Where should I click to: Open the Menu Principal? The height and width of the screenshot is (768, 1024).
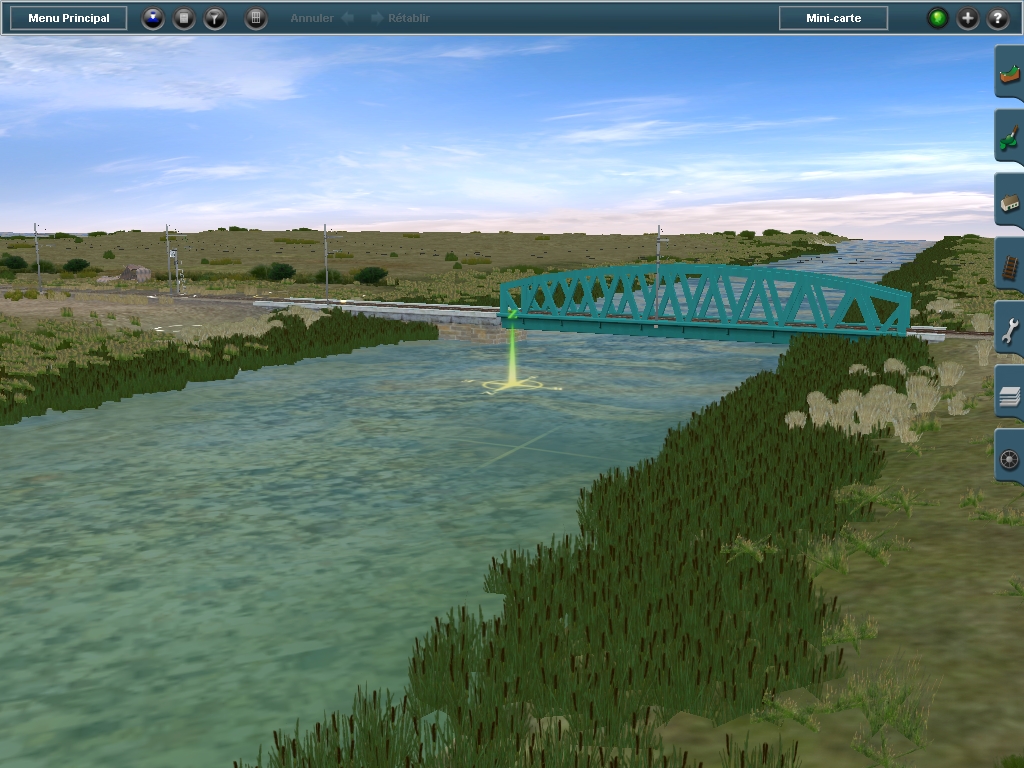(x=69, y=18)
